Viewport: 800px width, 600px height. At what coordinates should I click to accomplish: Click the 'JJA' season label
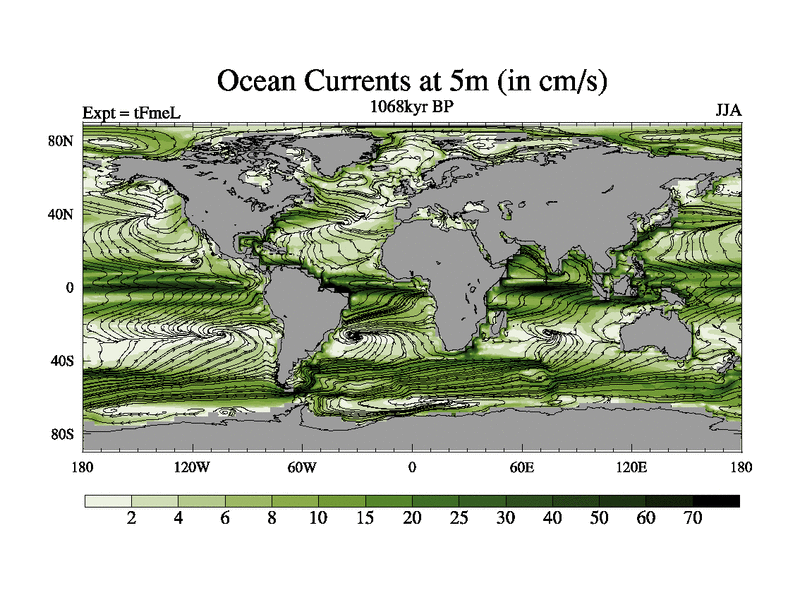click(727, 110)
